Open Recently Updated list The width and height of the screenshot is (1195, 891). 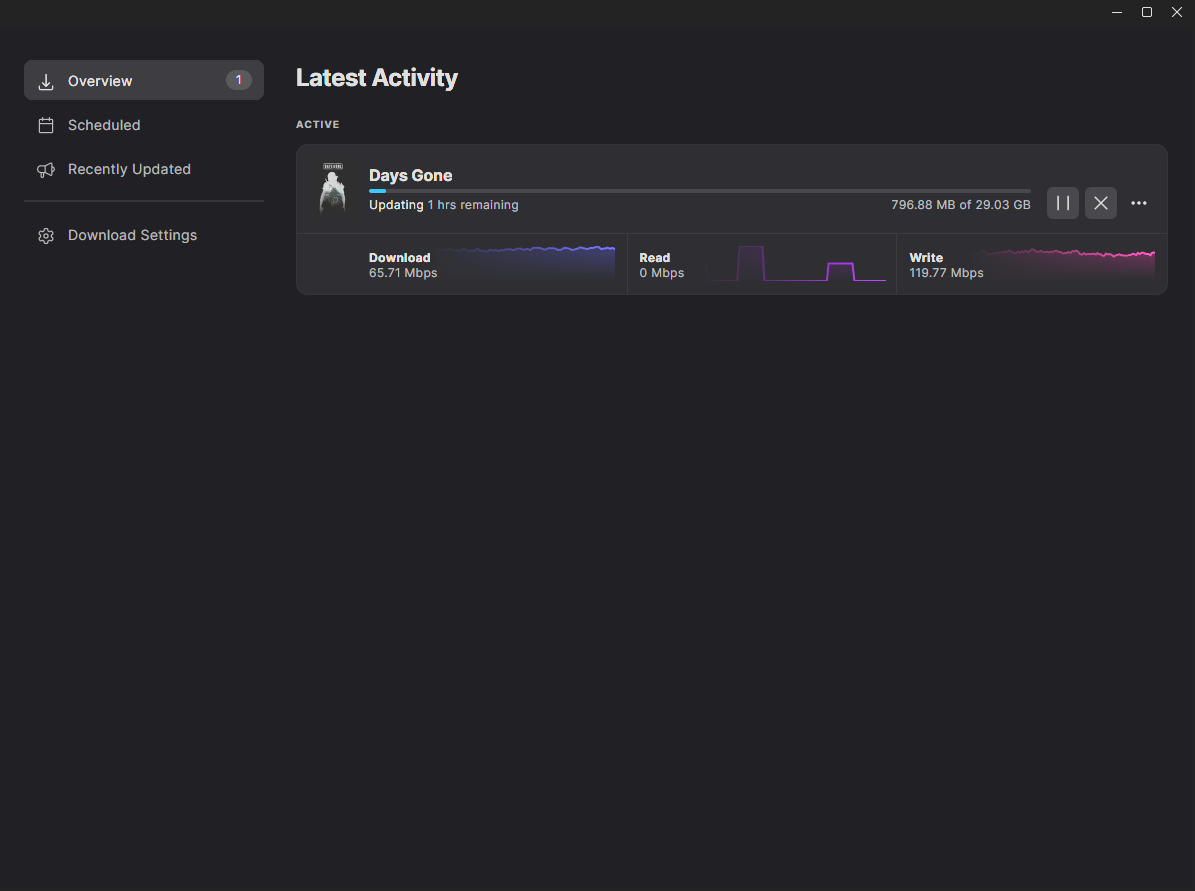[144, 169]
